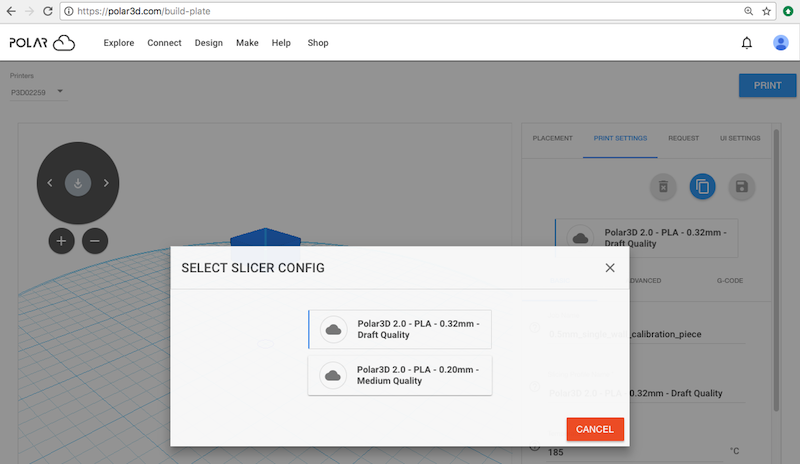Click the temperature field showing 185
800x464 pixels.
pos(635,452)
